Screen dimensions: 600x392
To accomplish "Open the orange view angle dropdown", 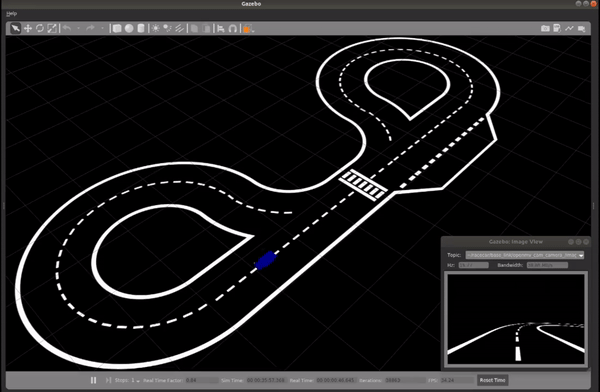I will click(x=248, y=29).
